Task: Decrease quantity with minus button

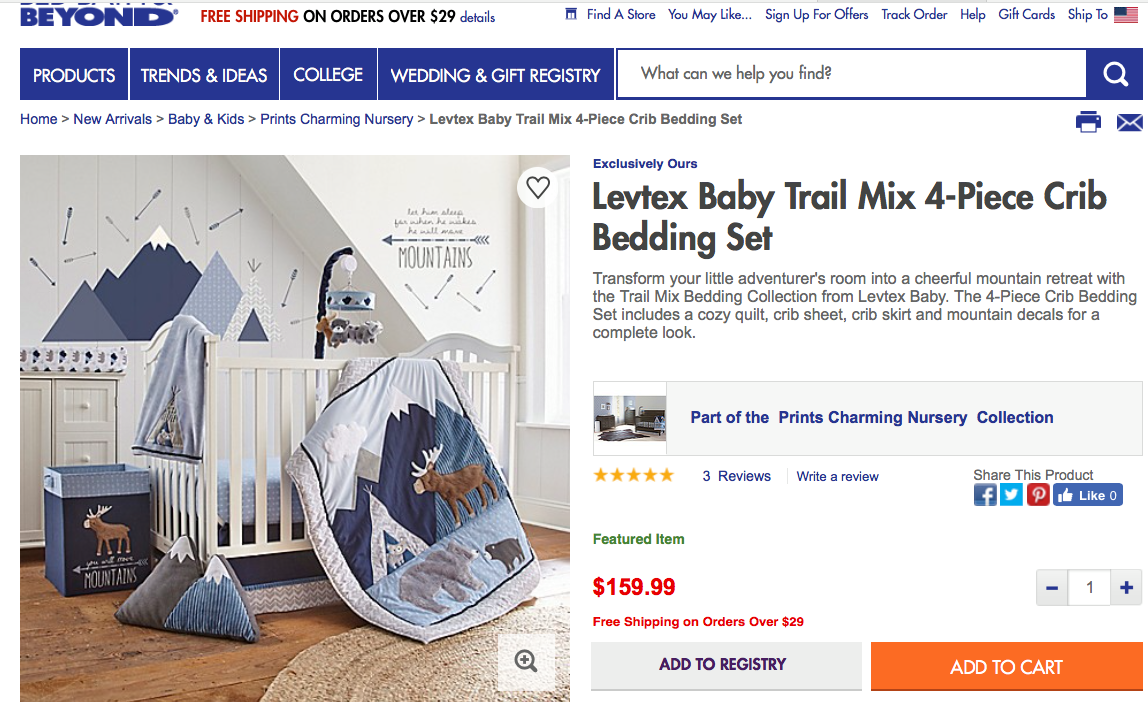Action: point(1052,587)
